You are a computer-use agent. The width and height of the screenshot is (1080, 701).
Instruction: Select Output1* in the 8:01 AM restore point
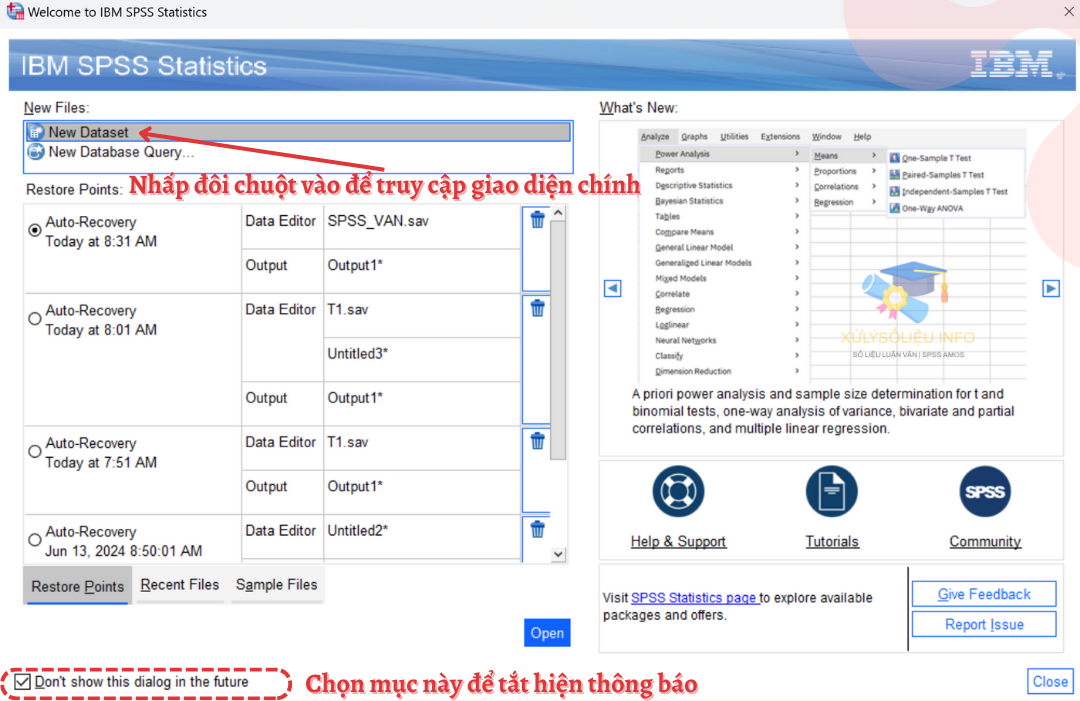[355, 398]
